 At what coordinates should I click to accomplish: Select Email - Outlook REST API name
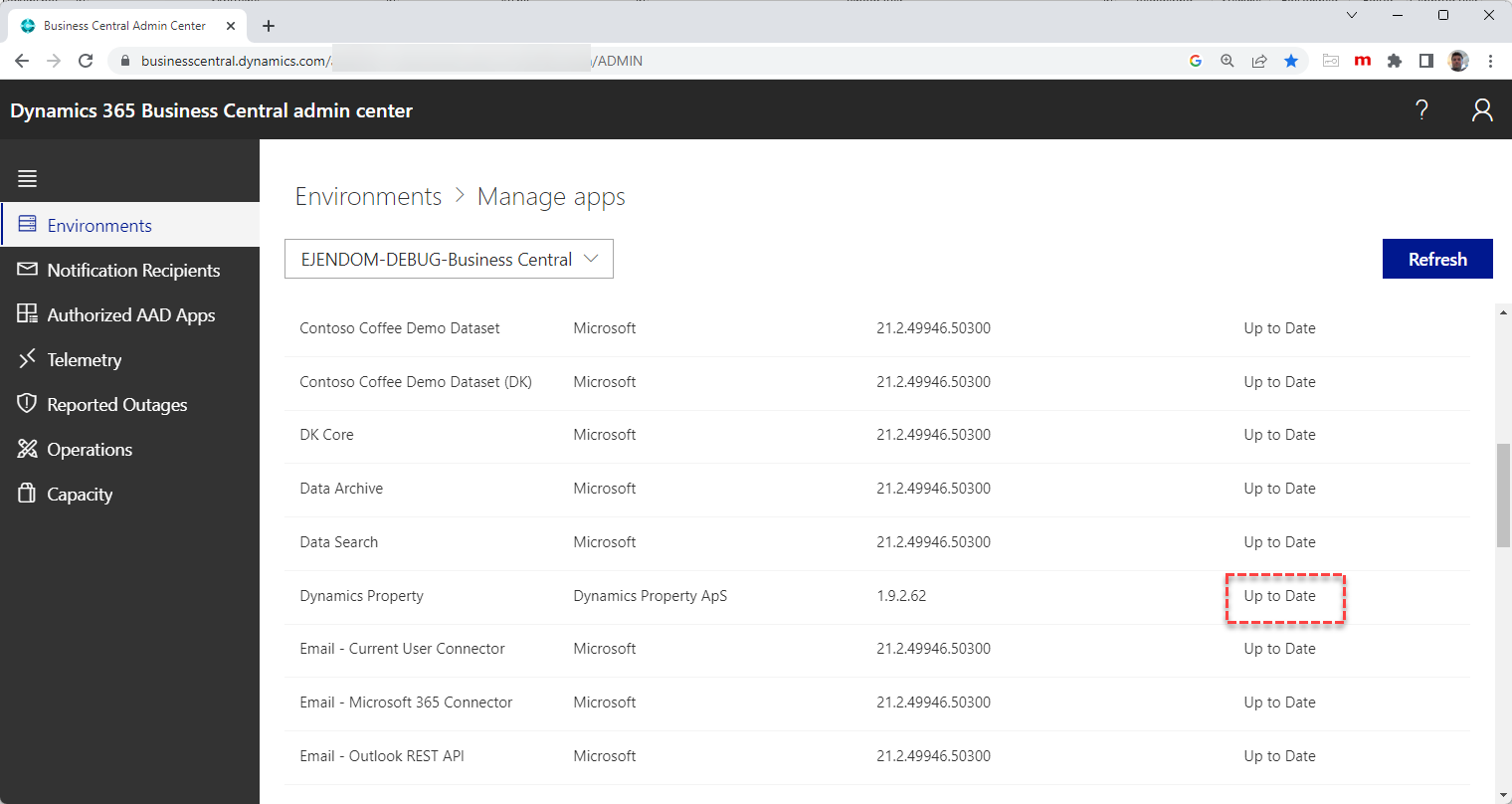point(382,756)
